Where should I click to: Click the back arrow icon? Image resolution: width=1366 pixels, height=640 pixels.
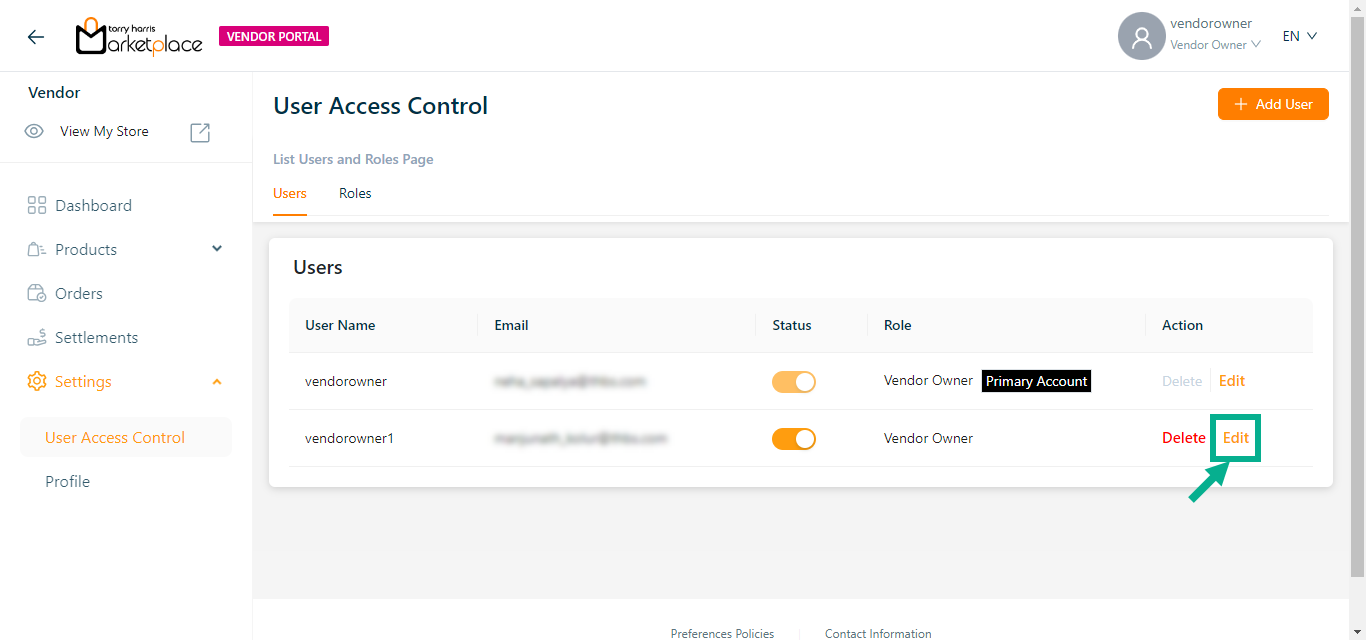(x=36, y=37)
